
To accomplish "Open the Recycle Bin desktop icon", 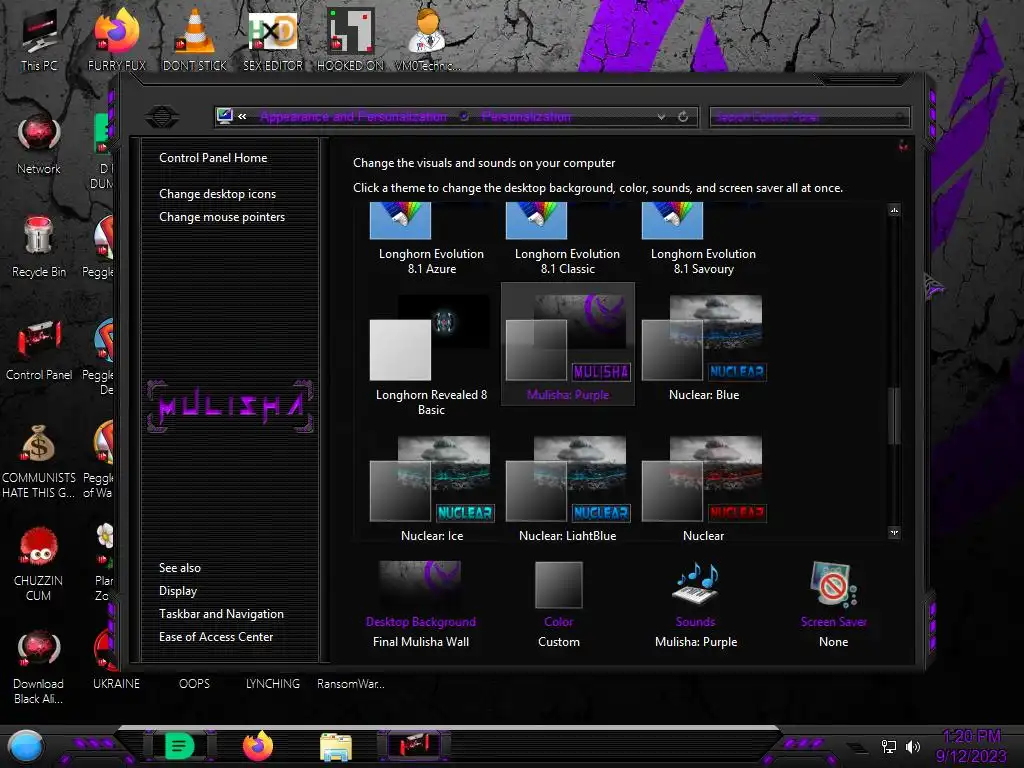I will [x=39, y=246].
